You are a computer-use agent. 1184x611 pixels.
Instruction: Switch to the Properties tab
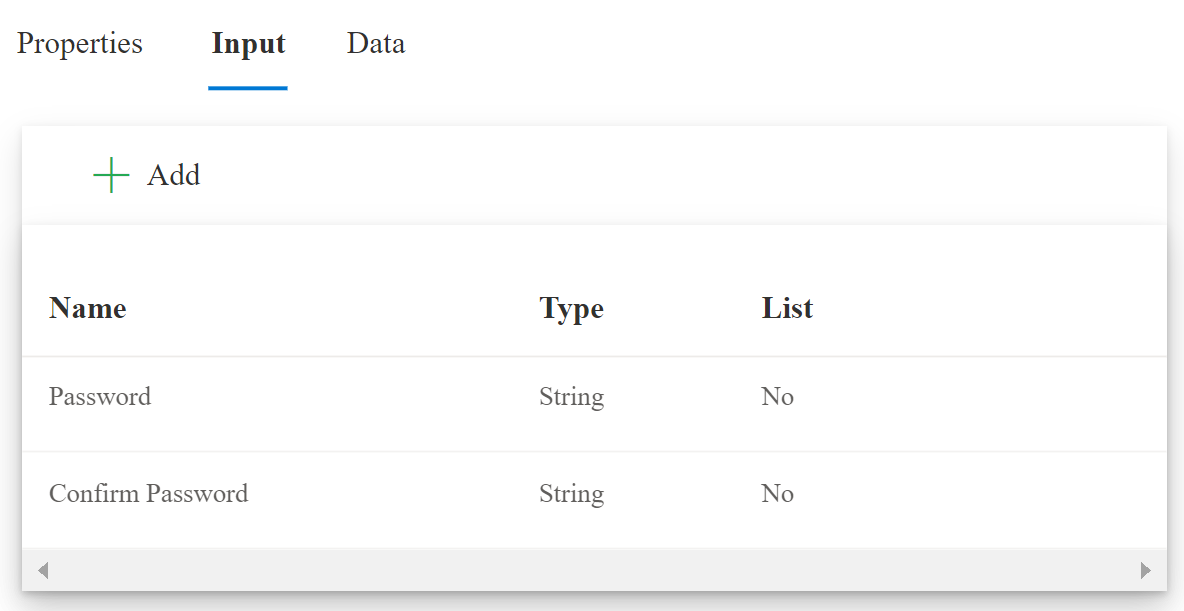tap(80, 44)
